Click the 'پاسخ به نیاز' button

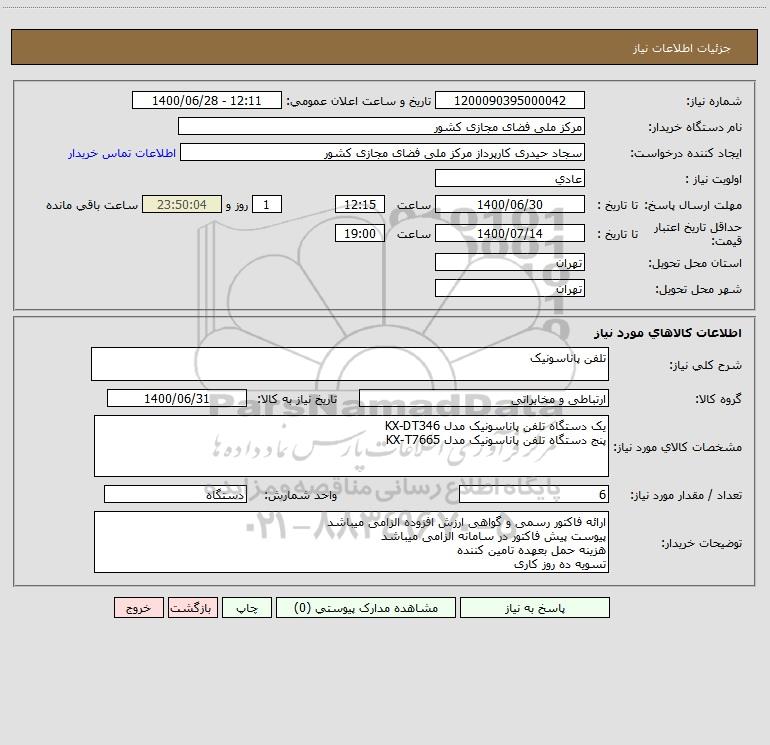point(535,608)
